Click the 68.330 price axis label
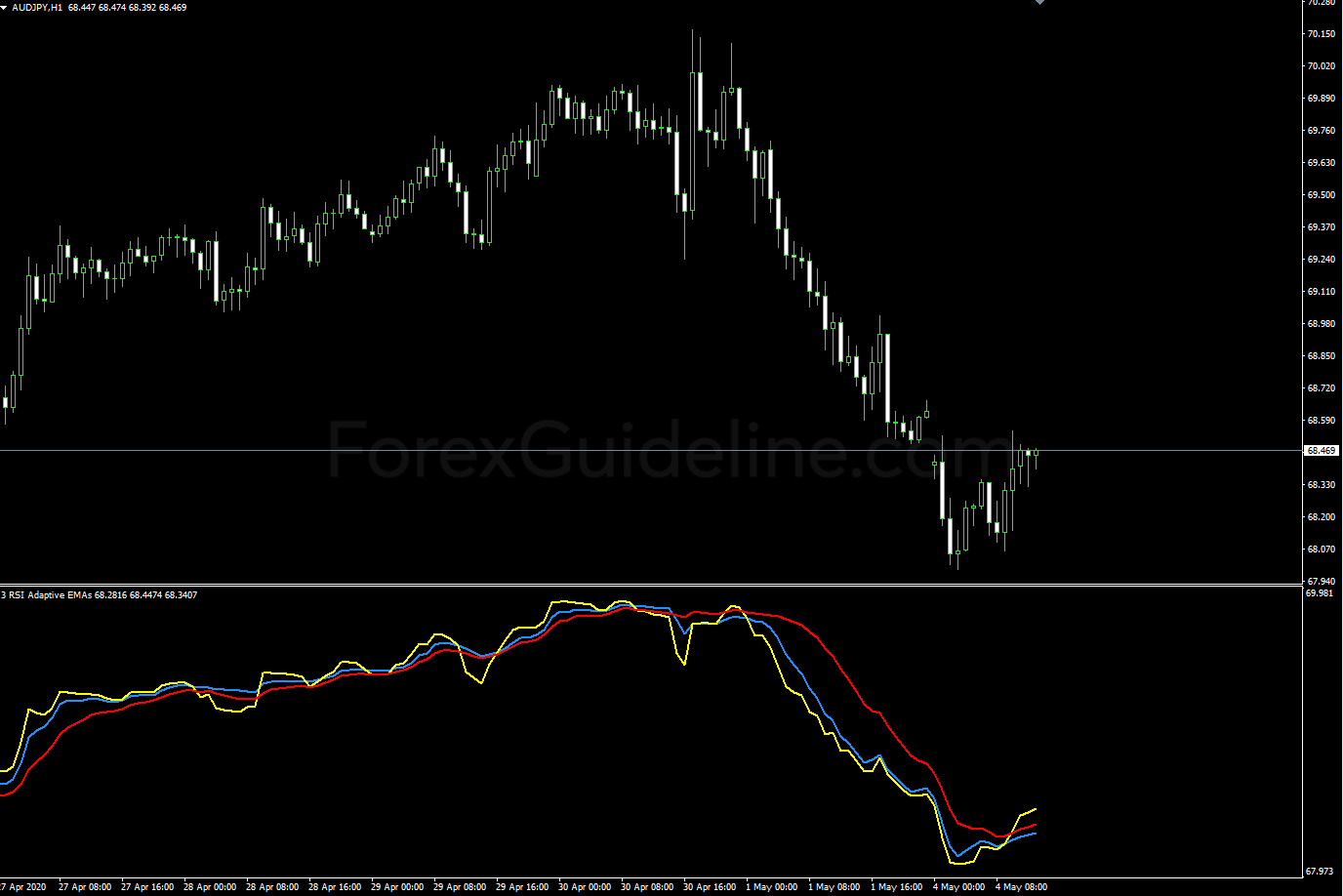Viewport: 1343px width, 896px height. pyautogui.click(x=1322, y=485)
